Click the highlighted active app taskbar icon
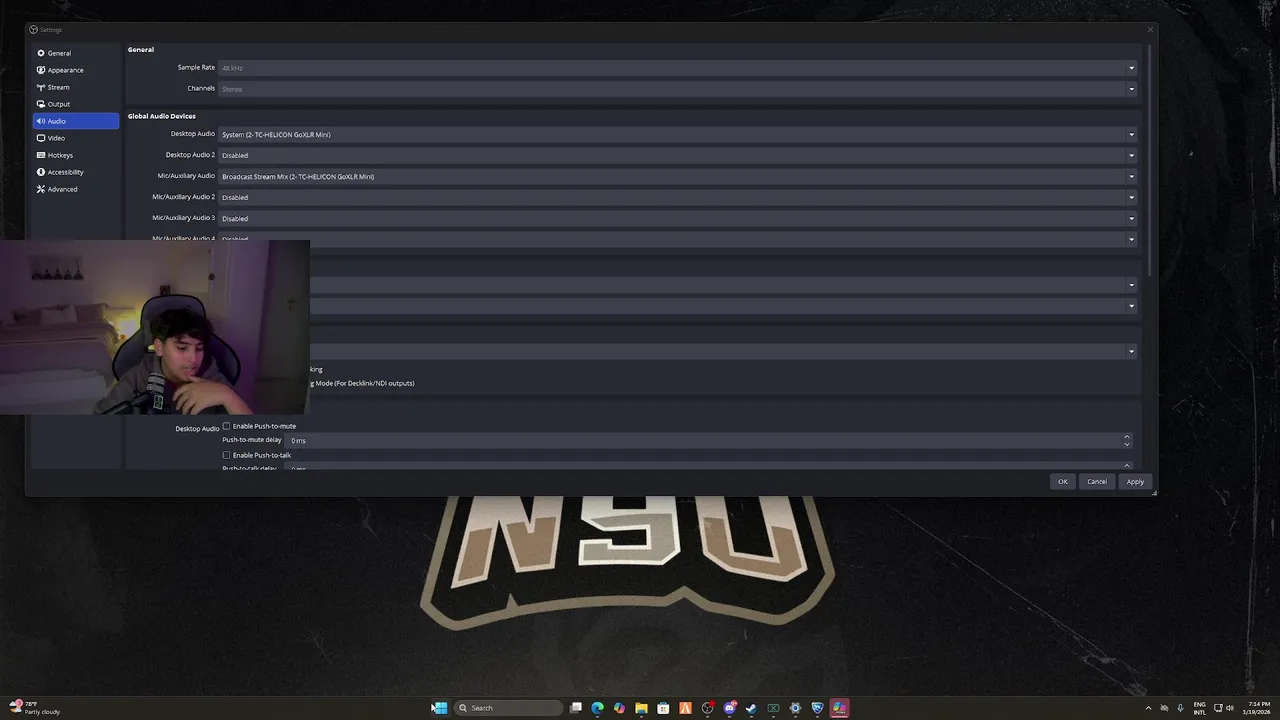Viewport: 1280px width, 720px height. pos(840,708)
